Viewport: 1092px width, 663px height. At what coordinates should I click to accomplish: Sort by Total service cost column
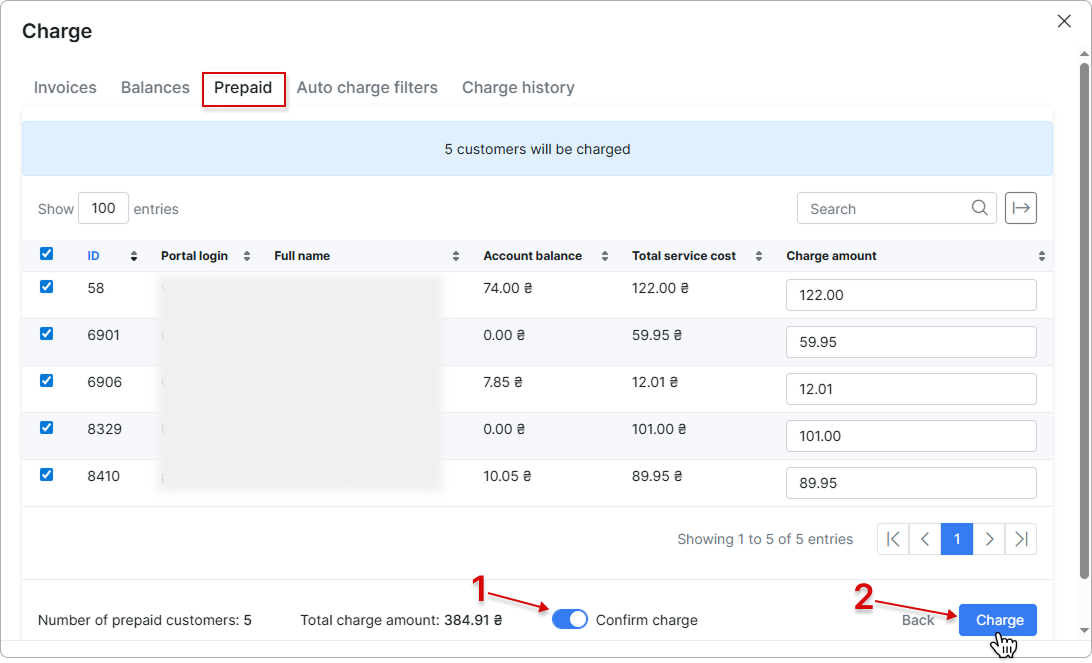point(758,256)
